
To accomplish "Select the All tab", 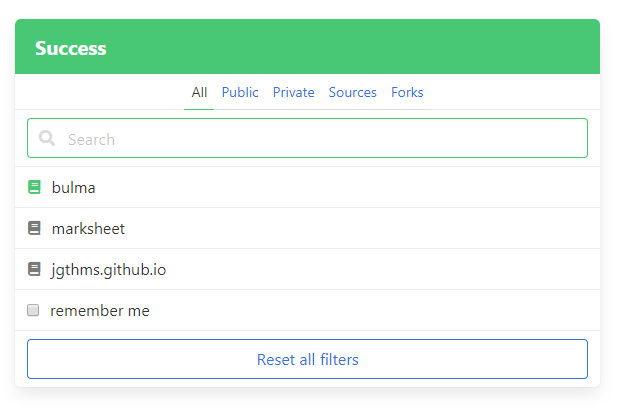I will [x=199, y=92].
